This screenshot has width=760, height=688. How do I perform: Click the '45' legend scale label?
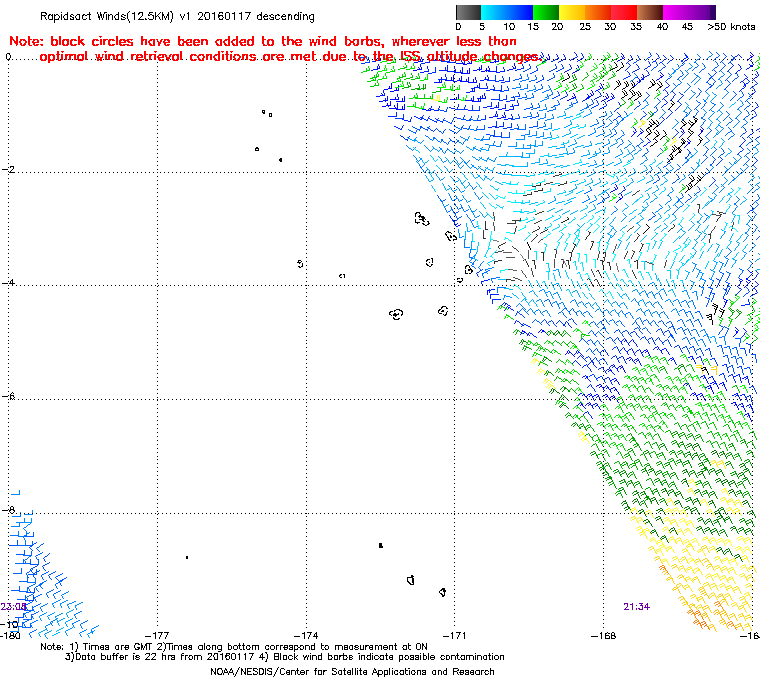pos(687,27)
